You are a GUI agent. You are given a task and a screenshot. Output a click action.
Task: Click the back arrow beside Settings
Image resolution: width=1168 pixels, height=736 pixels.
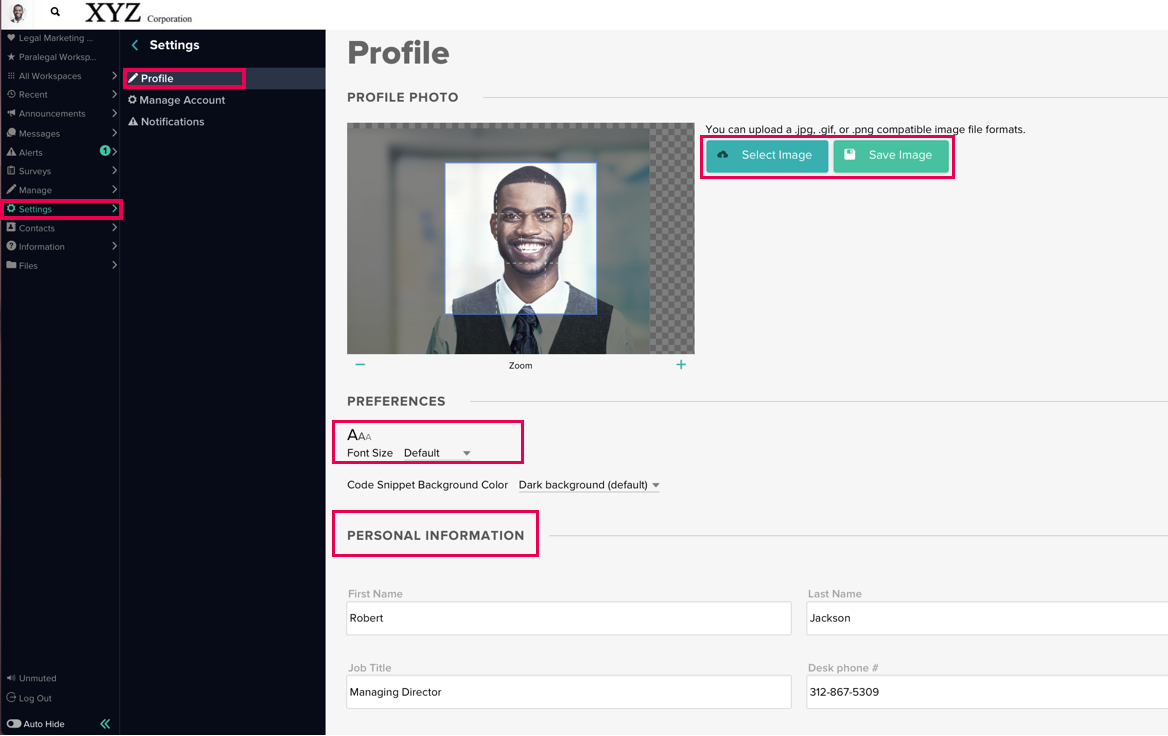coord(135,45)
